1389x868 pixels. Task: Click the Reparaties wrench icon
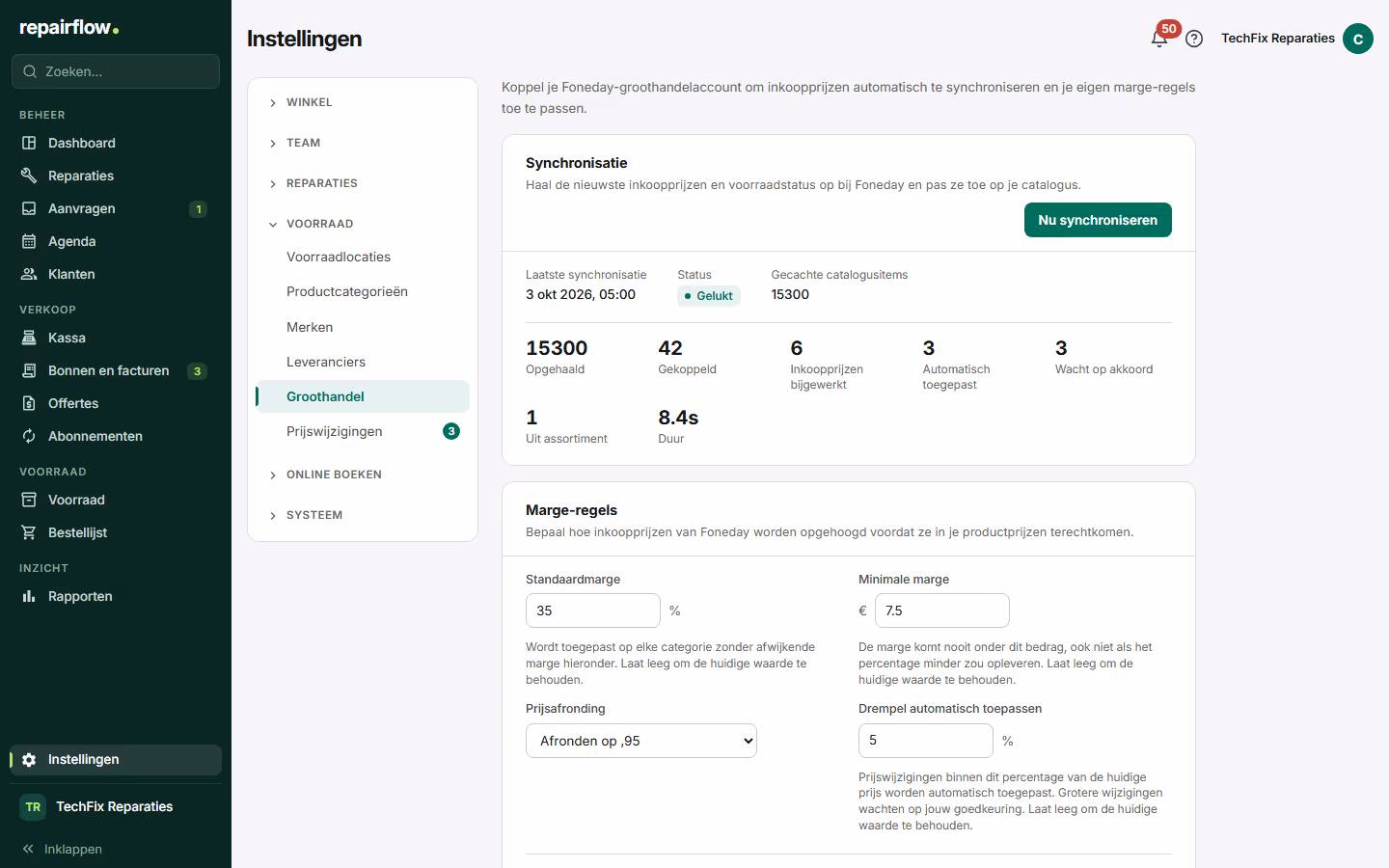(29, 176)
